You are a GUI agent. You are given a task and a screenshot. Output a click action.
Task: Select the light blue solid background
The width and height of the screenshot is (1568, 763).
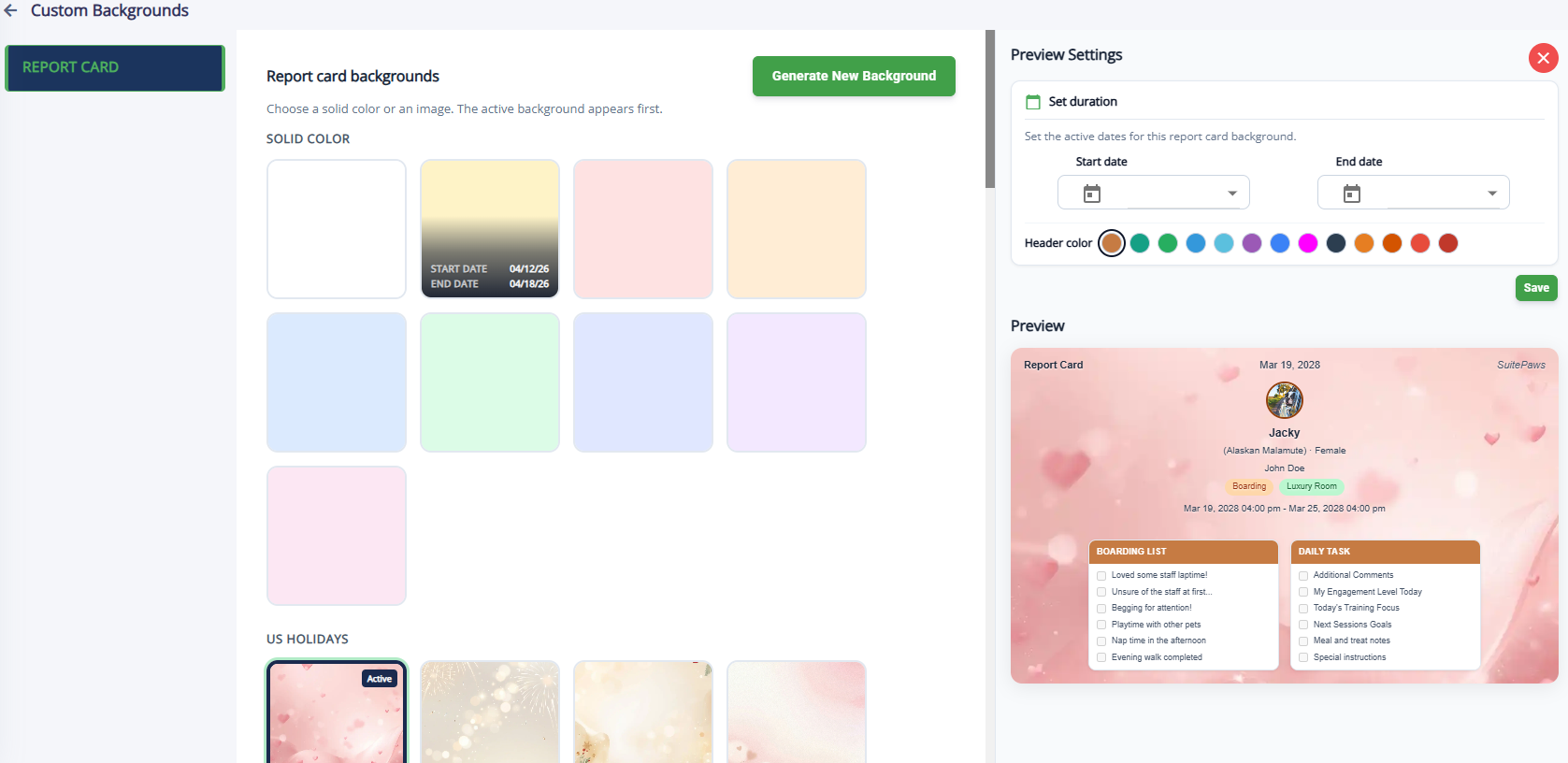point(337,382)
